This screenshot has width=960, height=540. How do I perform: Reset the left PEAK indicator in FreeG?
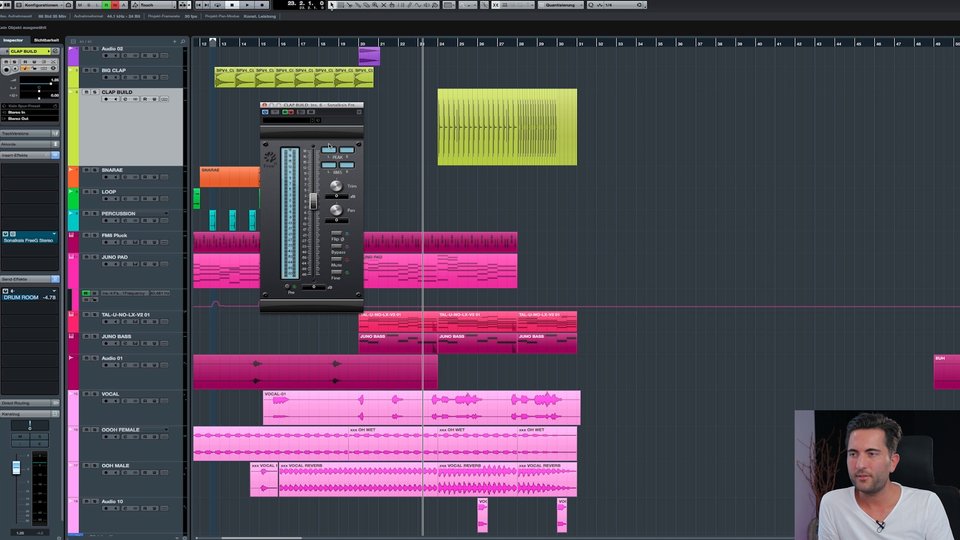click(x=329, y=150)
